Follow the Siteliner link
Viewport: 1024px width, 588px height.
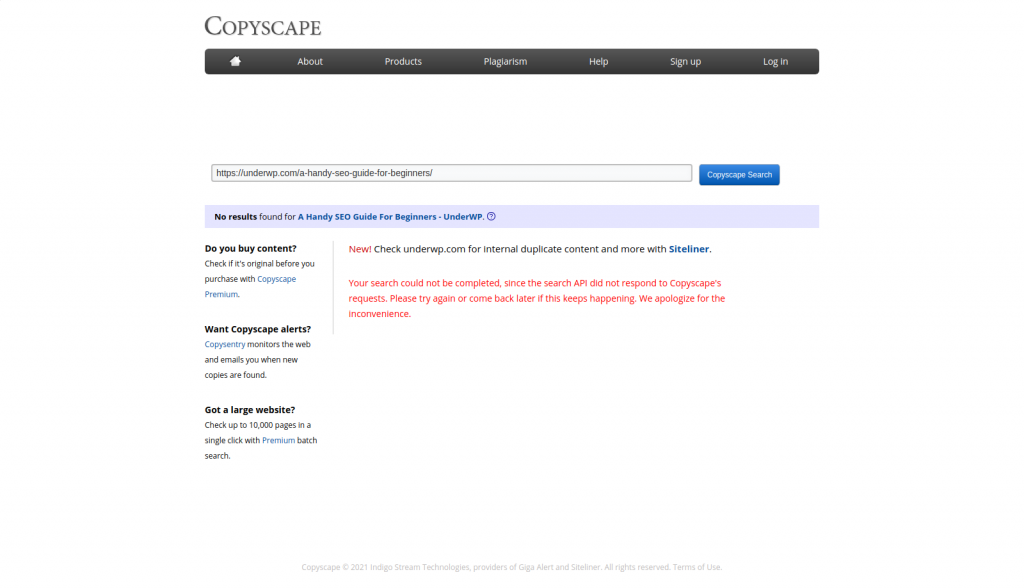[688, 249]
